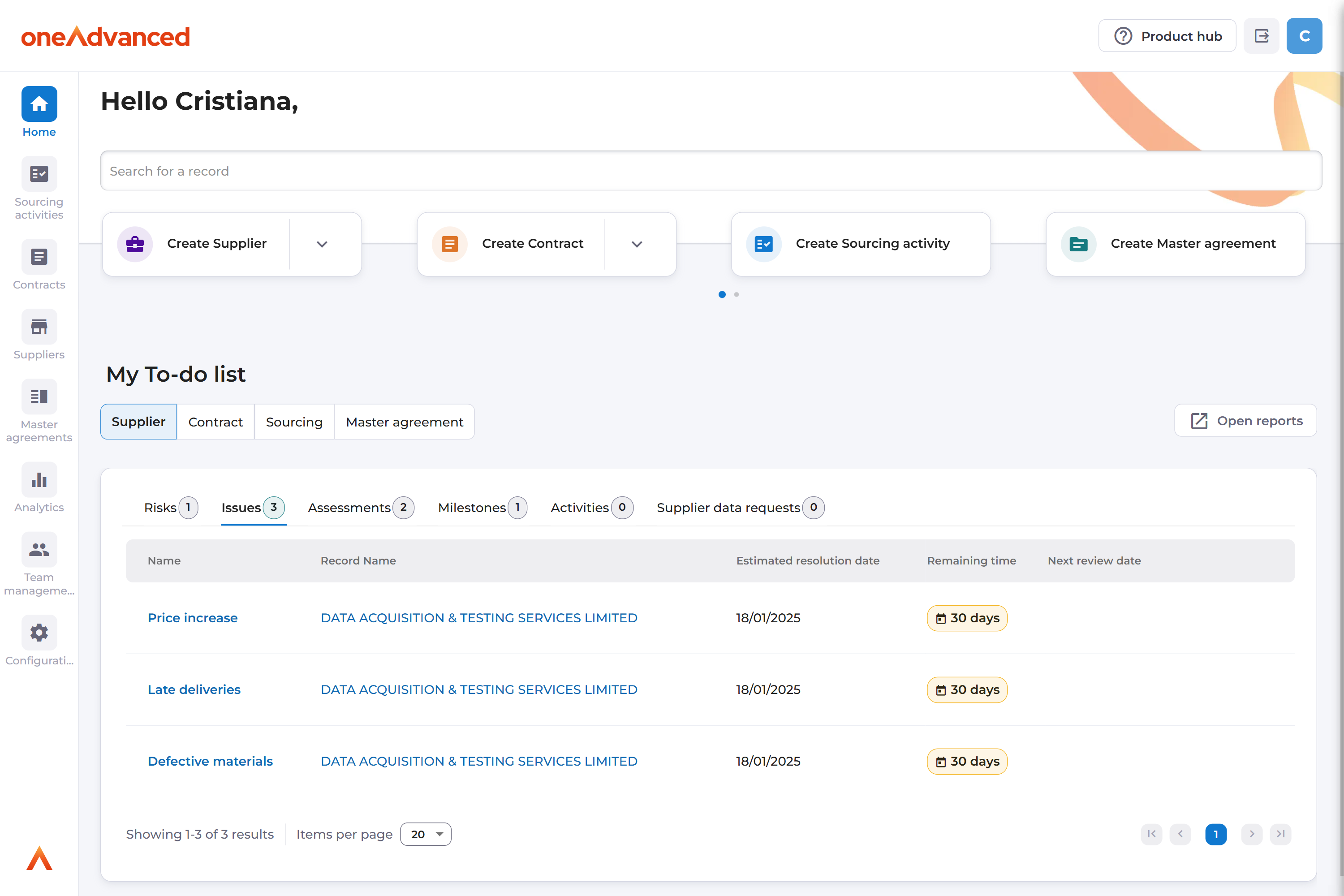
Task: Click Open reports button
Action: (1246, 421)
